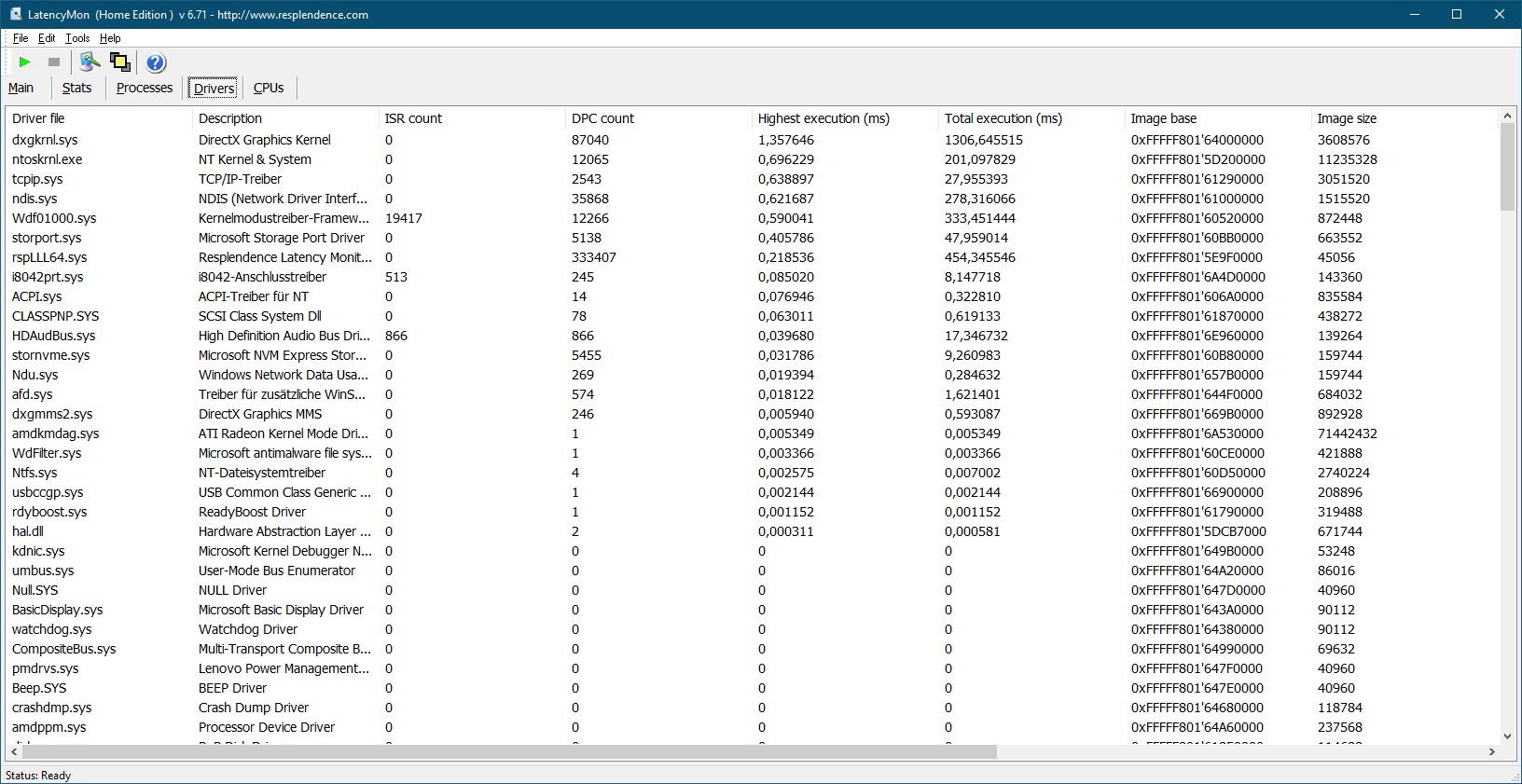The width and height of the screenshot is (1522, 784).
Task: Click the image base 0xFFFFF801'5D200000
Action: 1198,159
